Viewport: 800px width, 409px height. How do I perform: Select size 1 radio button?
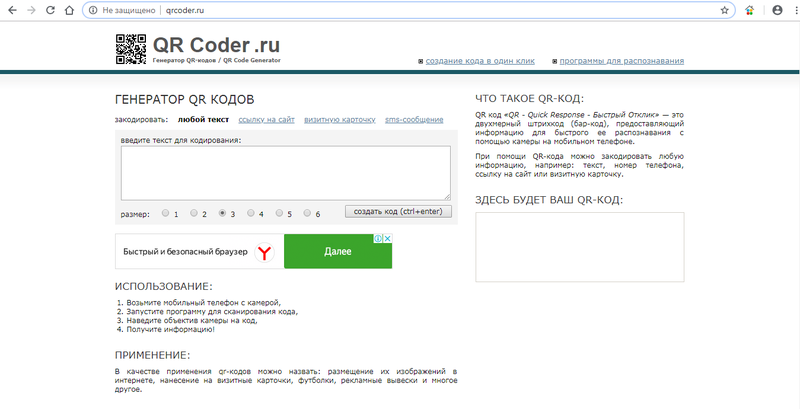point(165,213)
